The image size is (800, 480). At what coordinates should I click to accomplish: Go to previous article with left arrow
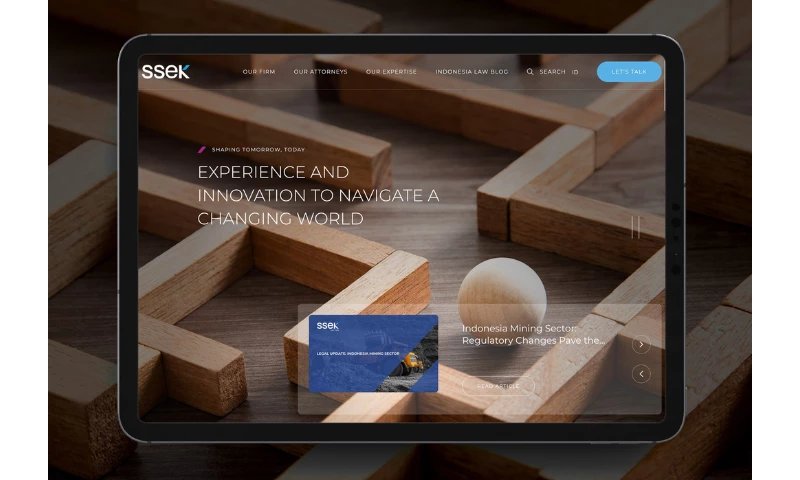point(641,374)
